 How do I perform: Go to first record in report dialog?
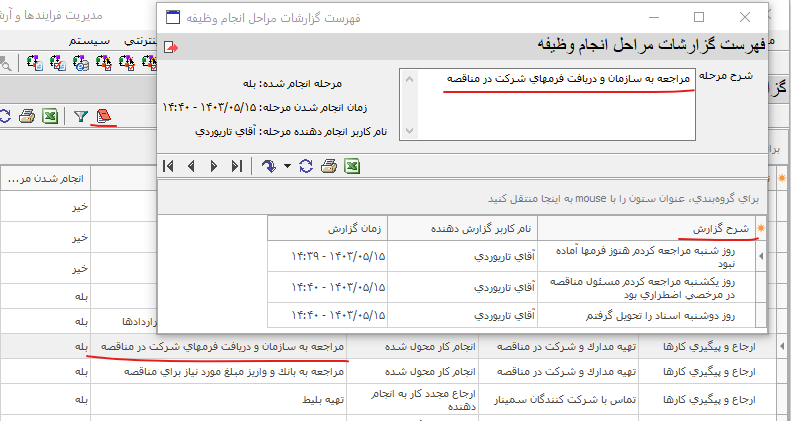click(x=169, y=166)
